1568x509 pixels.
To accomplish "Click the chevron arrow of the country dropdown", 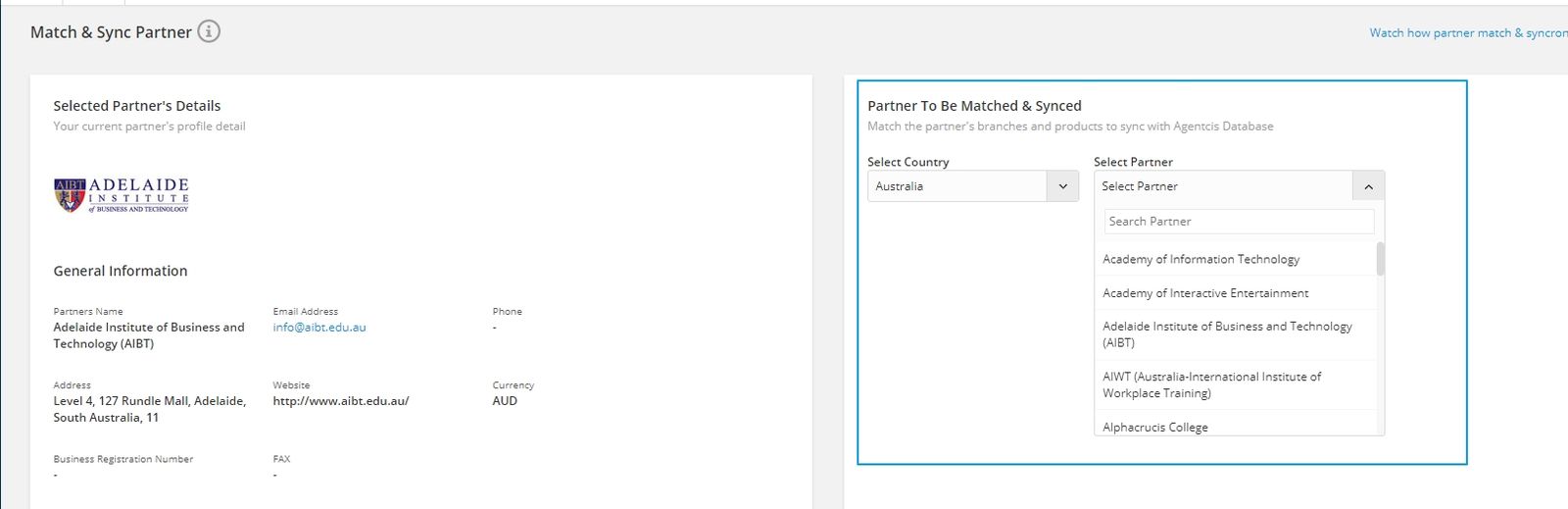I will [1063, 186].
